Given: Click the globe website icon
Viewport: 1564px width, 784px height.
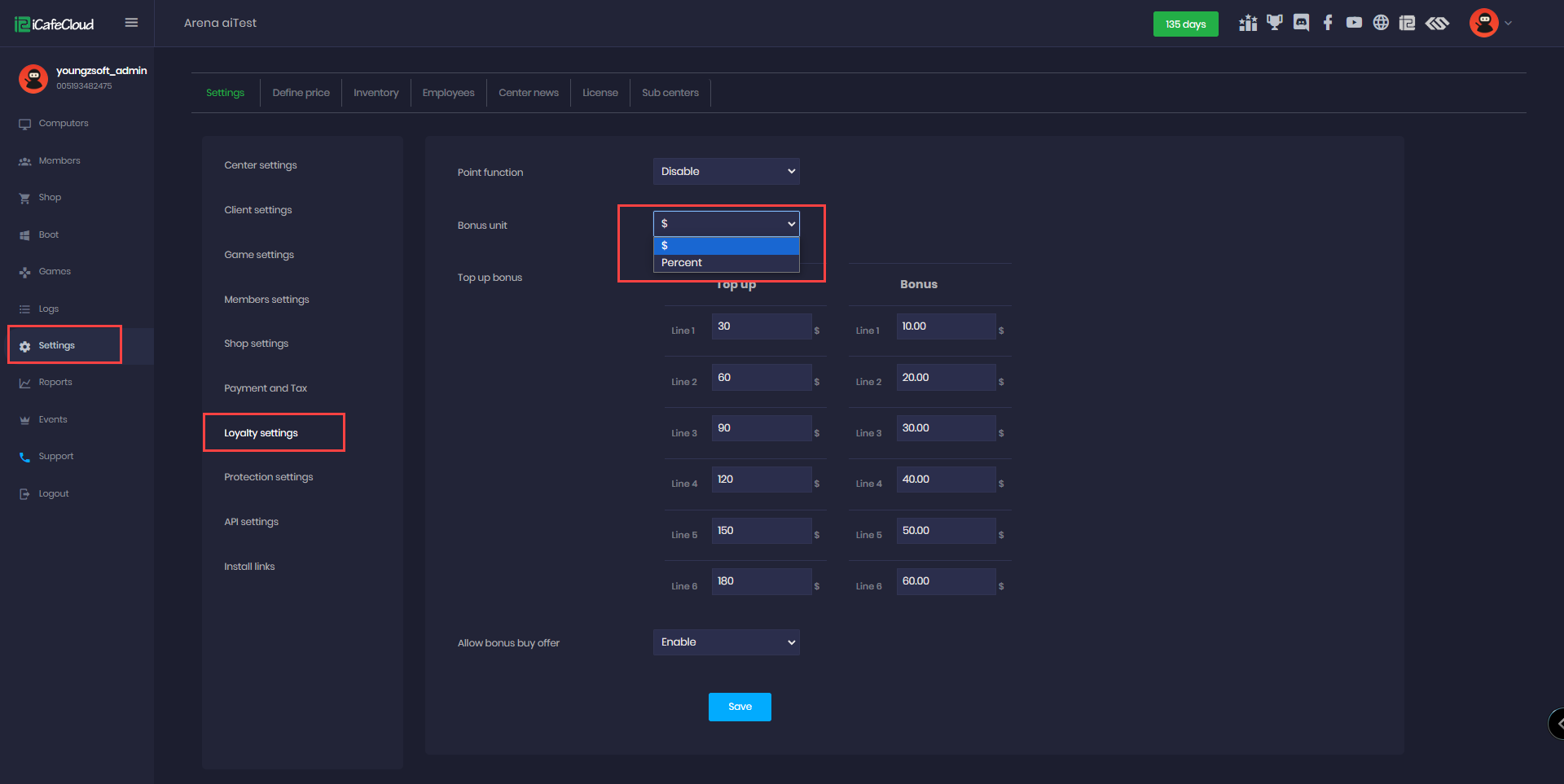Looking at the screenshot, I should point(1381,23).
